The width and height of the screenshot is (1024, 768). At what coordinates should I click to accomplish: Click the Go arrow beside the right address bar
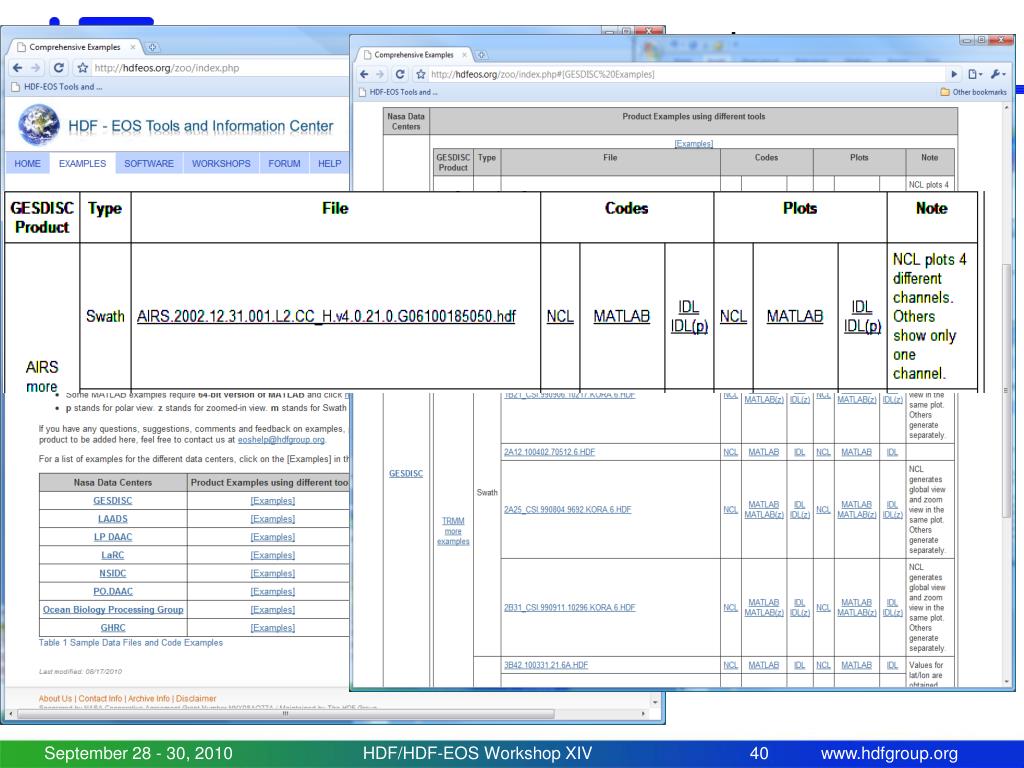[x=953, y=74]
